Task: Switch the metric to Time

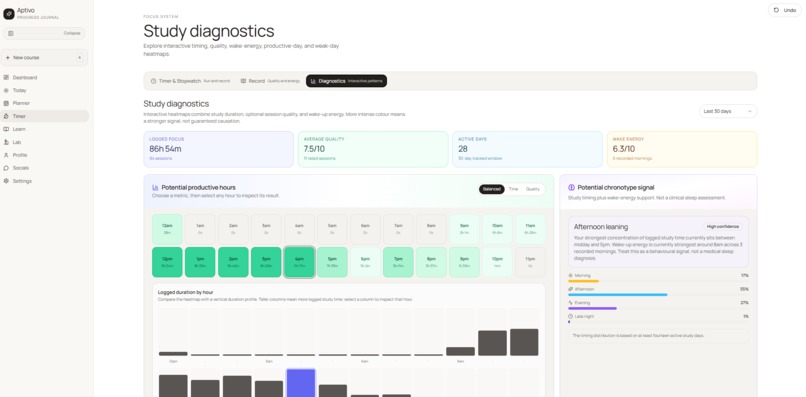Action: (513, 189)
